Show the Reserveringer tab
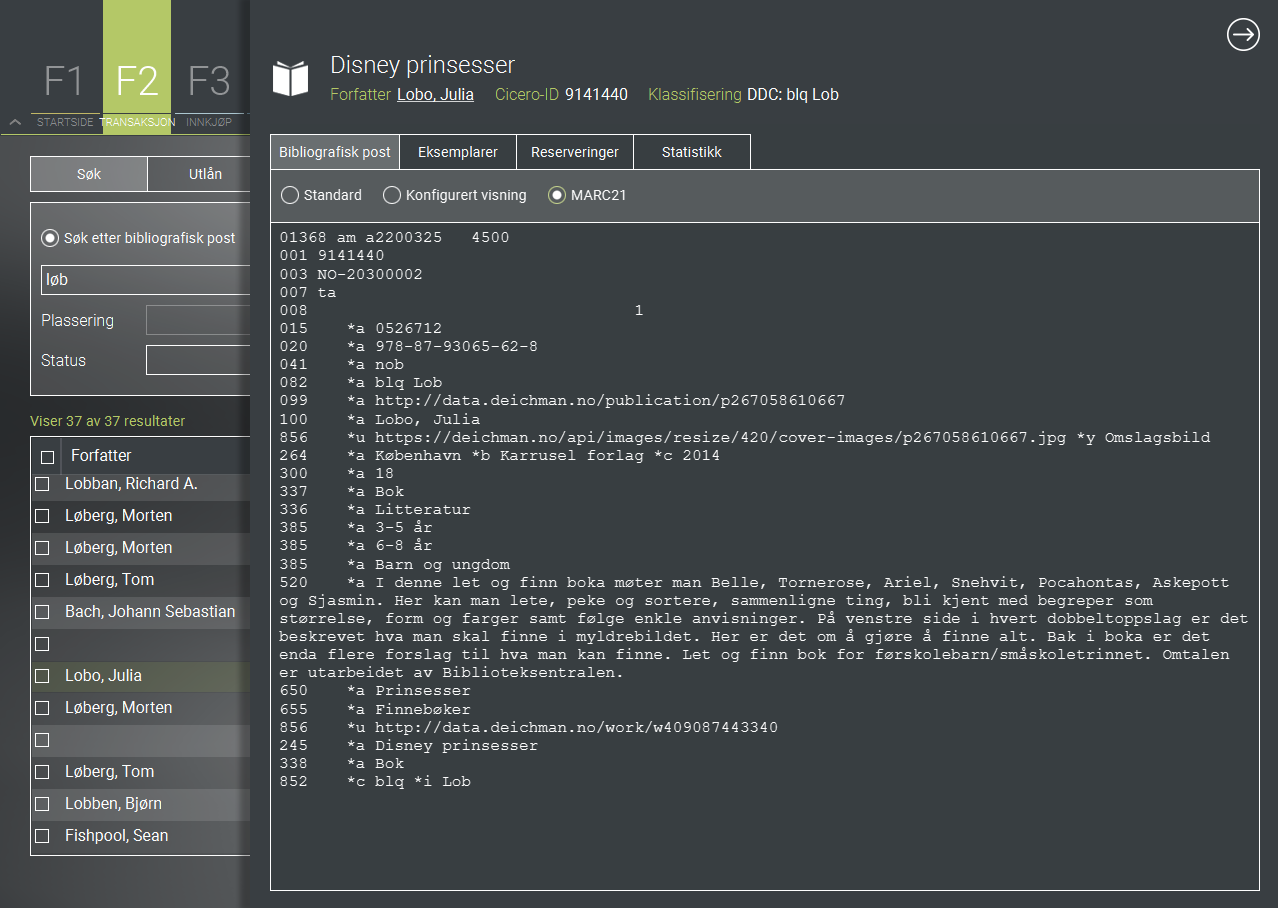 click(x=575, y=152)
